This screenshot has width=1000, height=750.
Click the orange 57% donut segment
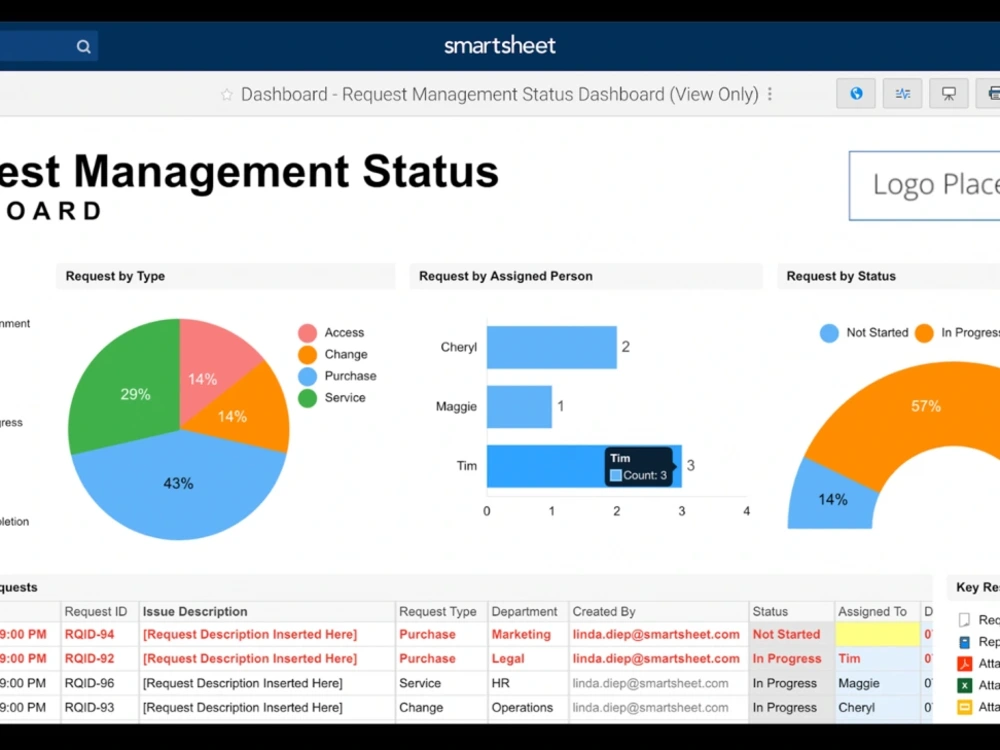924,406
